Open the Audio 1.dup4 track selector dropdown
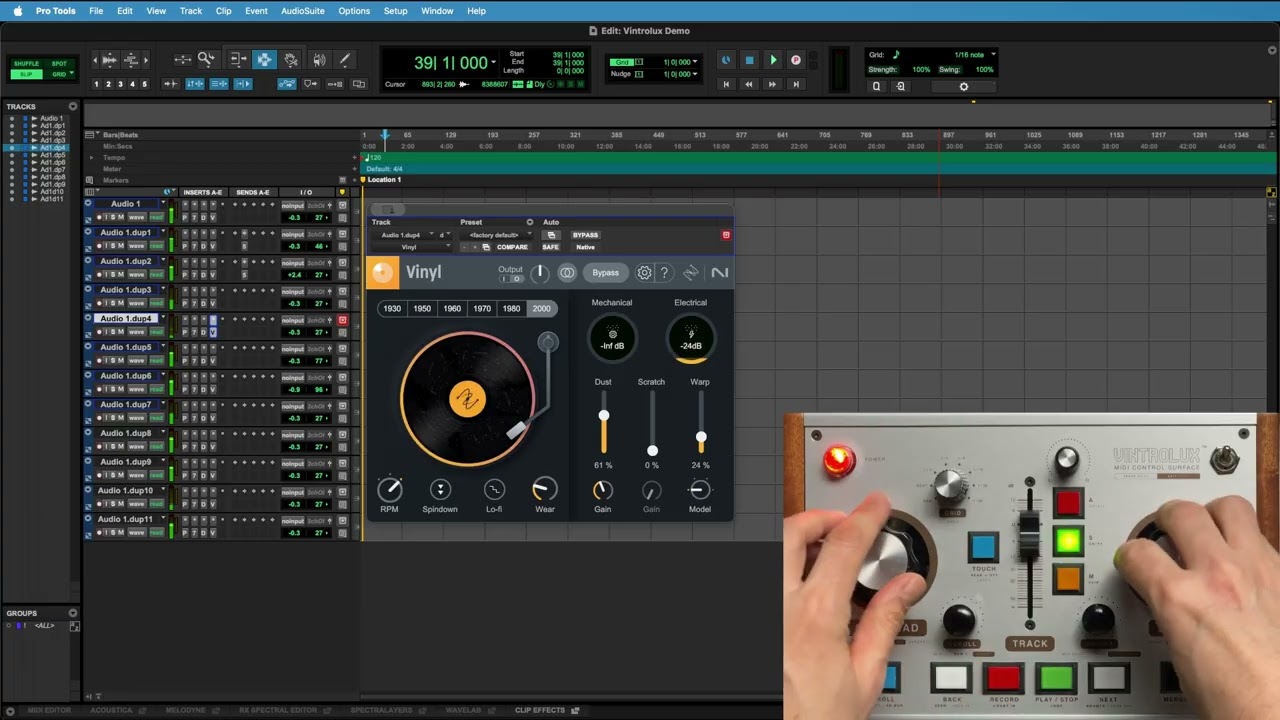 tap(403, 235)
